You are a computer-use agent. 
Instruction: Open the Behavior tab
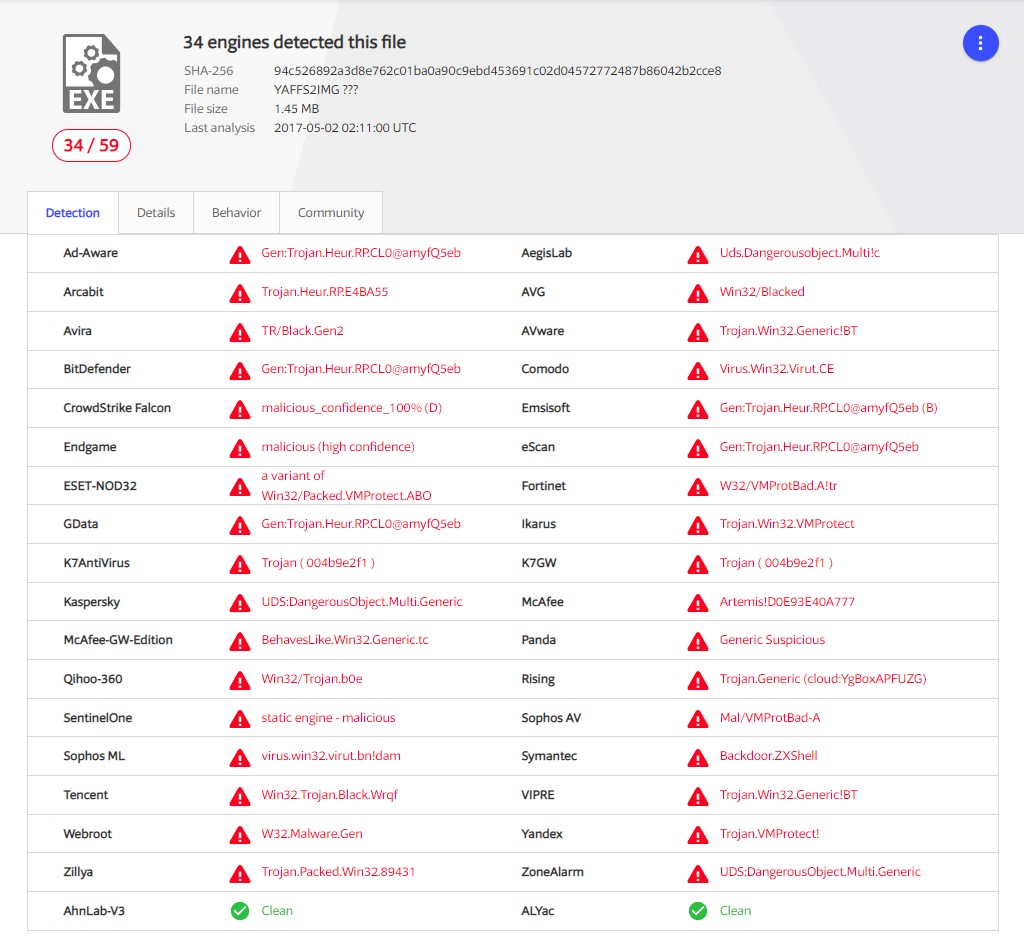[236, 213]
